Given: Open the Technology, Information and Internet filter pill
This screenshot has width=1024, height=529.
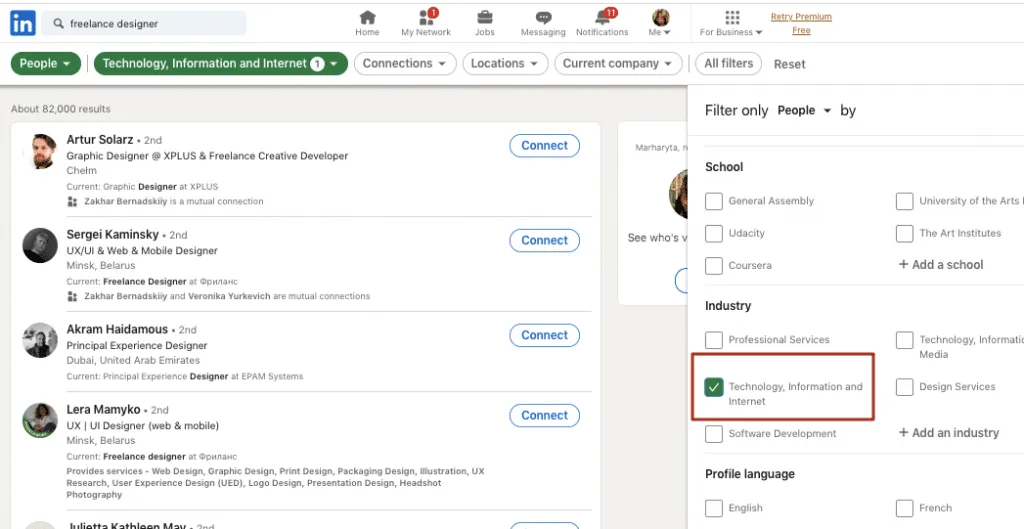Looking at the screenshot, I should [221, 63].
